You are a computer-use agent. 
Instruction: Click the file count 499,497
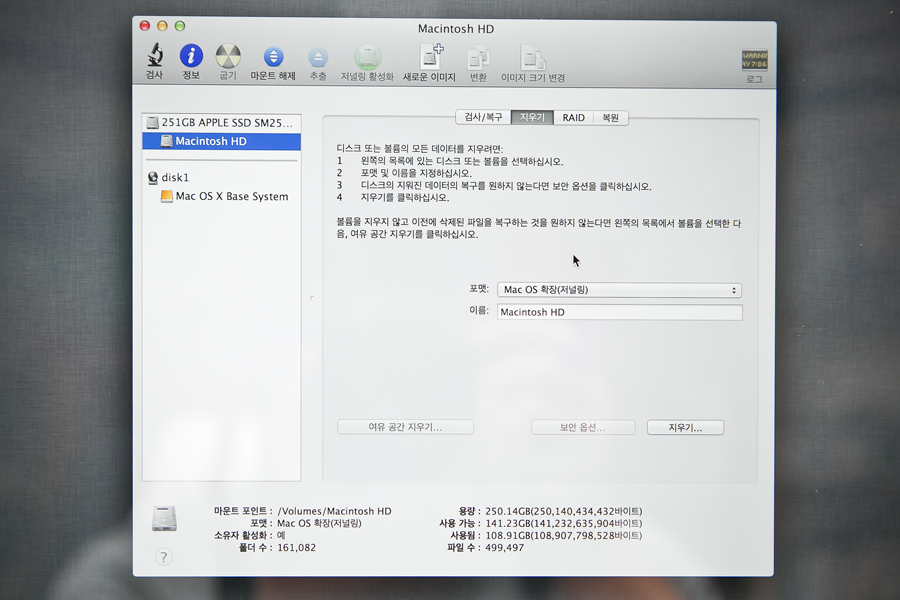pyautogui.click(x=505, y=548)
